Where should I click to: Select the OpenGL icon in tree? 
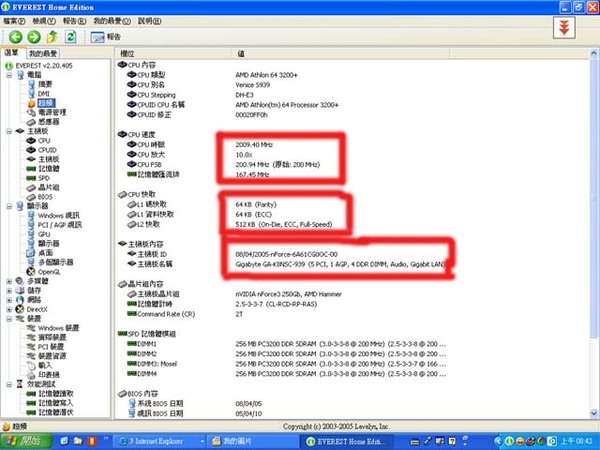pos(31,272)
